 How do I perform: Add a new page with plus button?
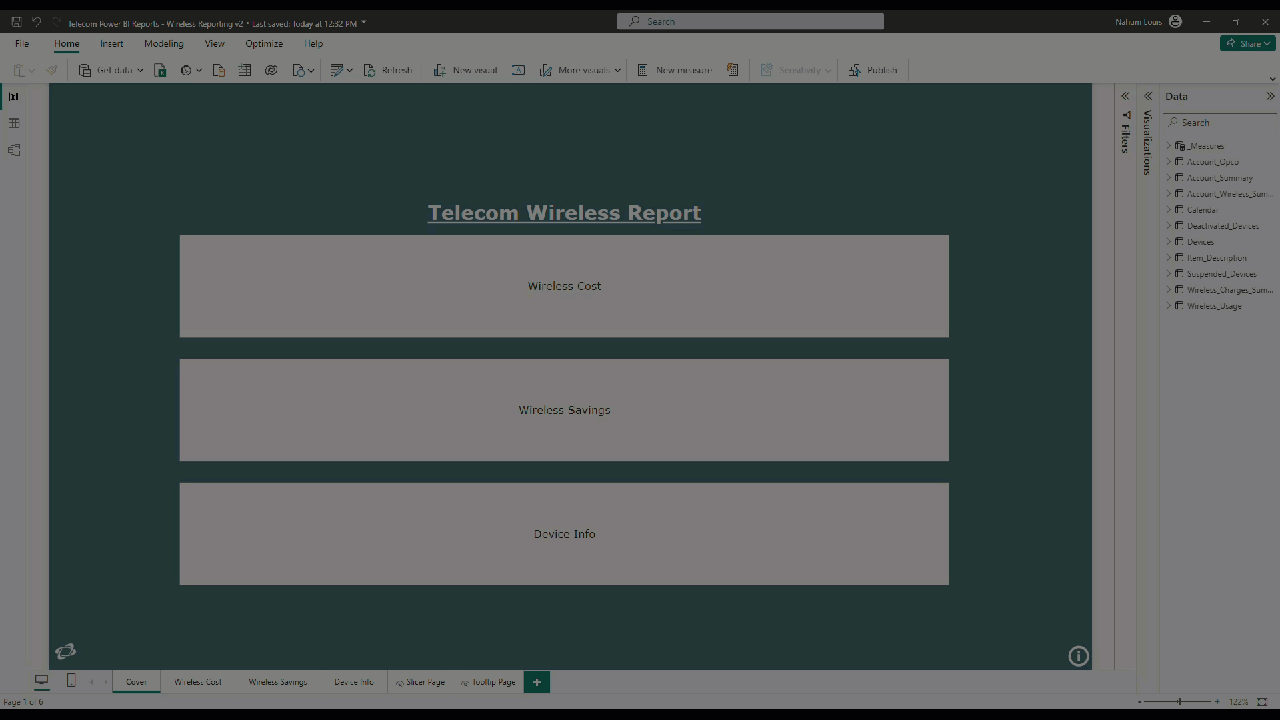pyautogui.click(x=537, y=682)
